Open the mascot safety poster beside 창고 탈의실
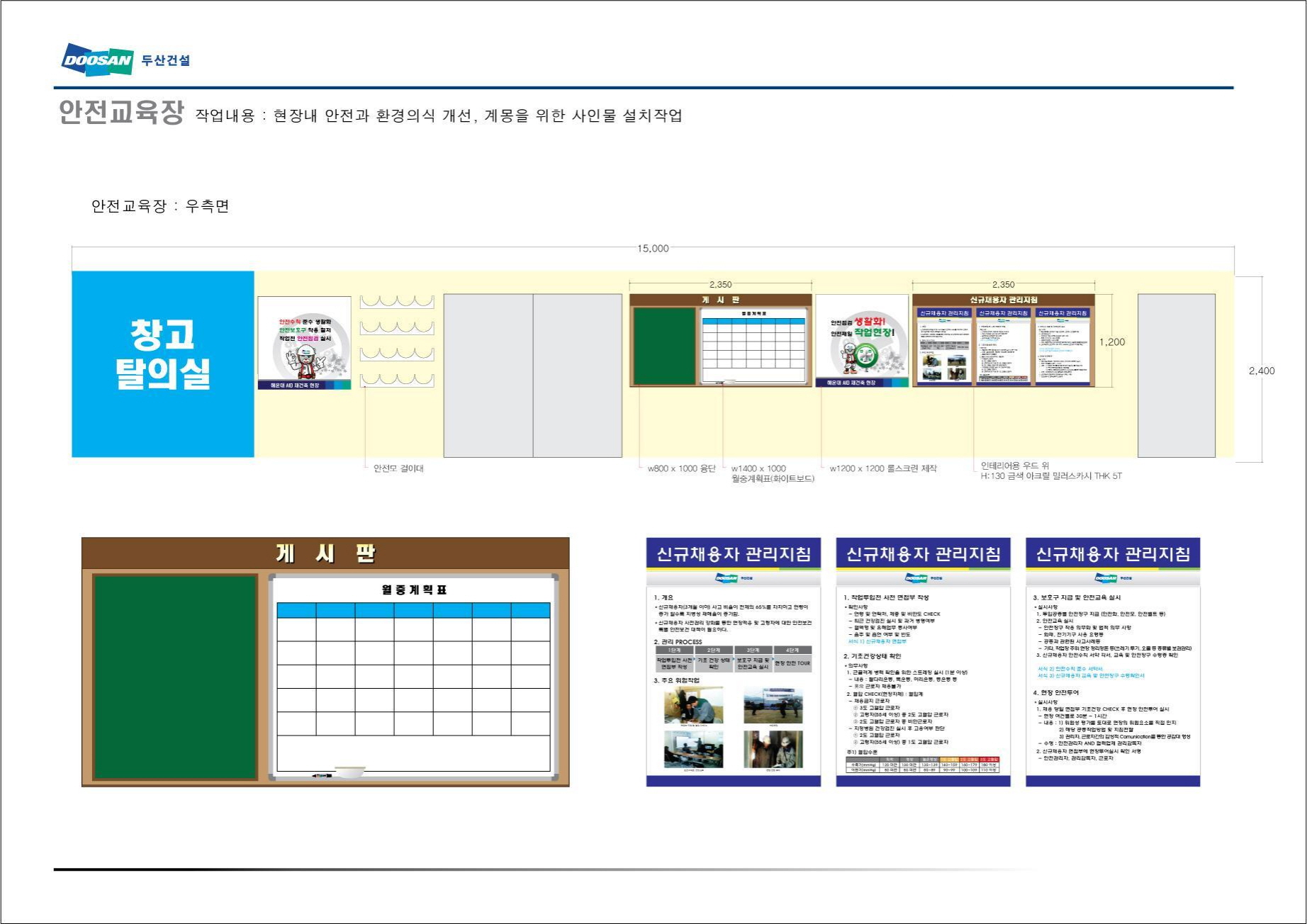Viewport: 1307px width, 924px height. tap(304, 343)
